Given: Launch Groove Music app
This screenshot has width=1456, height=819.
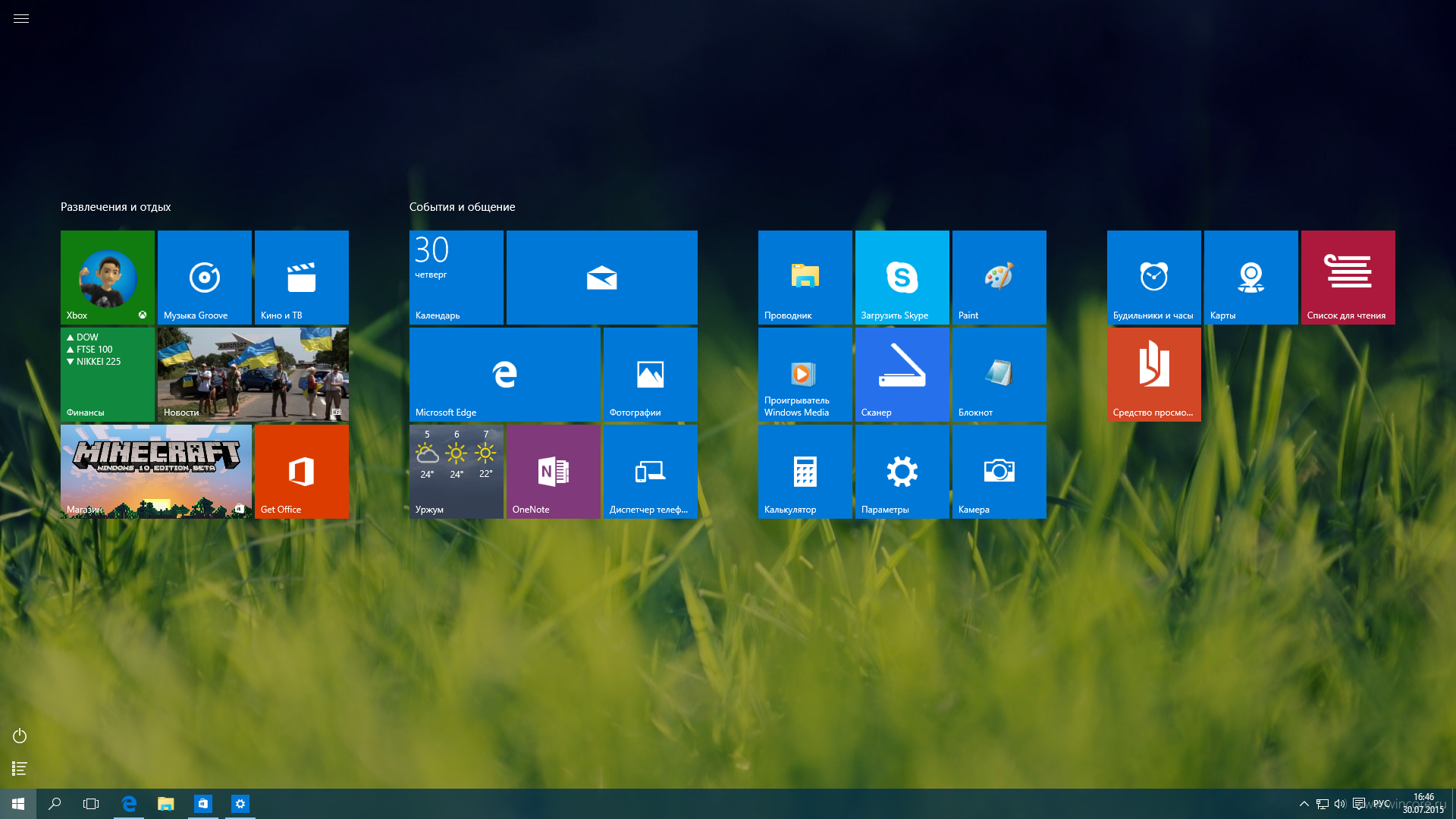Looking at the screenshot, I should (204, 277).
